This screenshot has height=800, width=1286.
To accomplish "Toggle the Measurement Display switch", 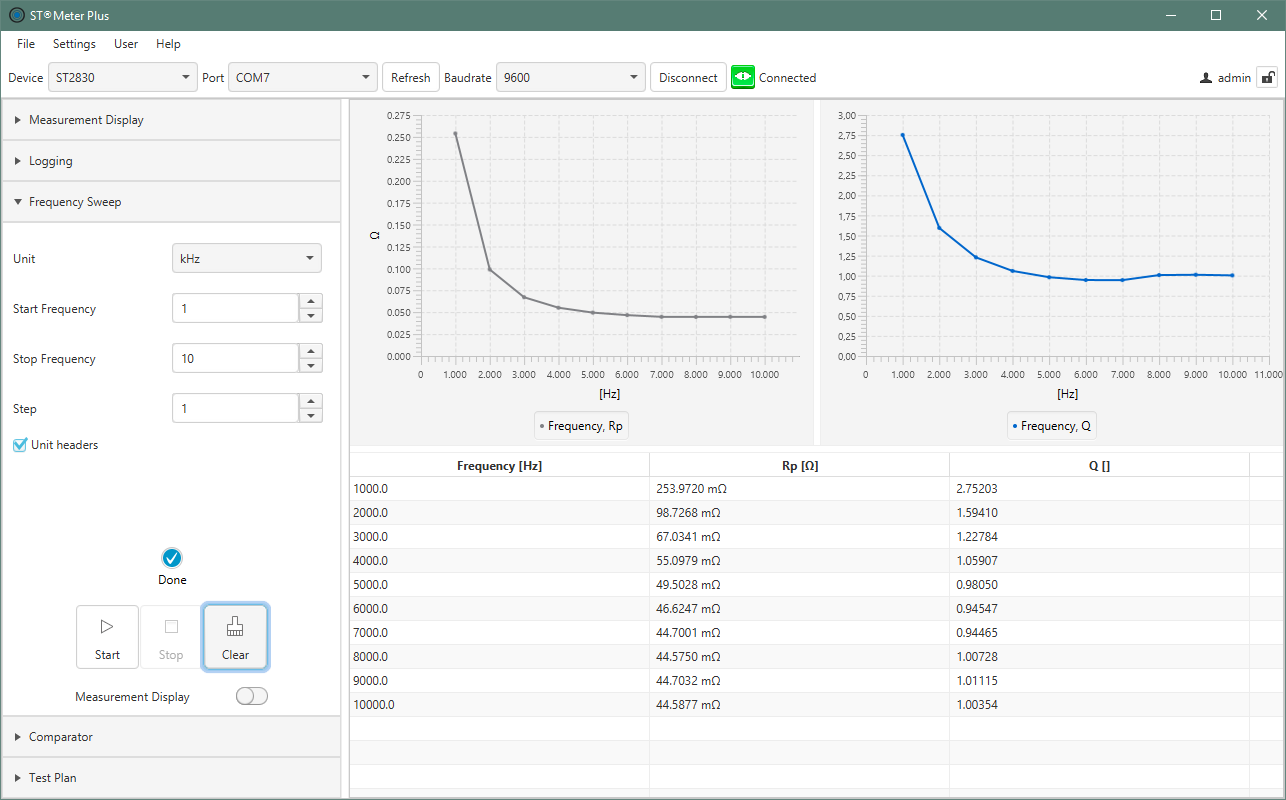I will (x=252, y=697).
